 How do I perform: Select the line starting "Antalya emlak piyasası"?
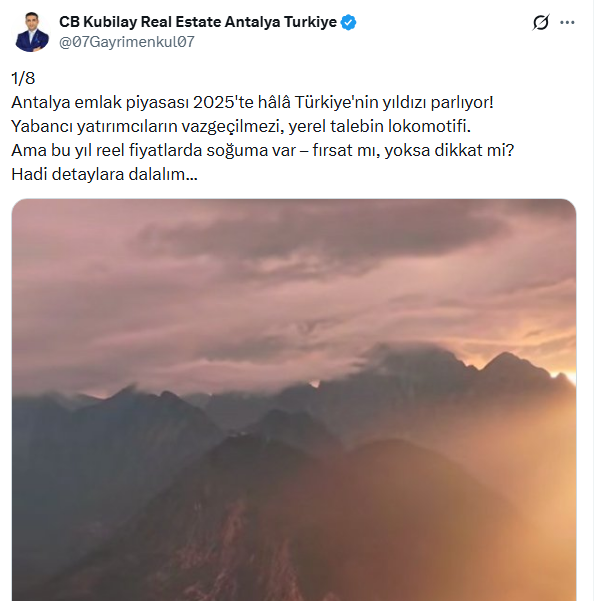click(252, 102)
